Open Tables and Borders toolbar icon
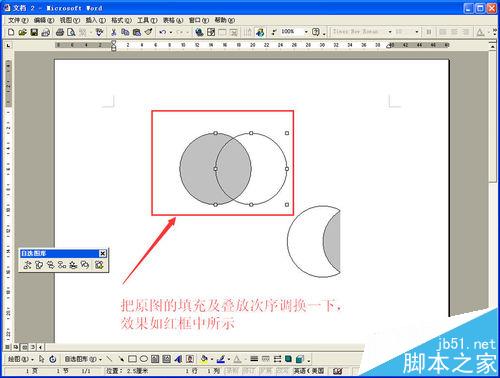This screenshot has width=500, height=378. pos(211,32)
